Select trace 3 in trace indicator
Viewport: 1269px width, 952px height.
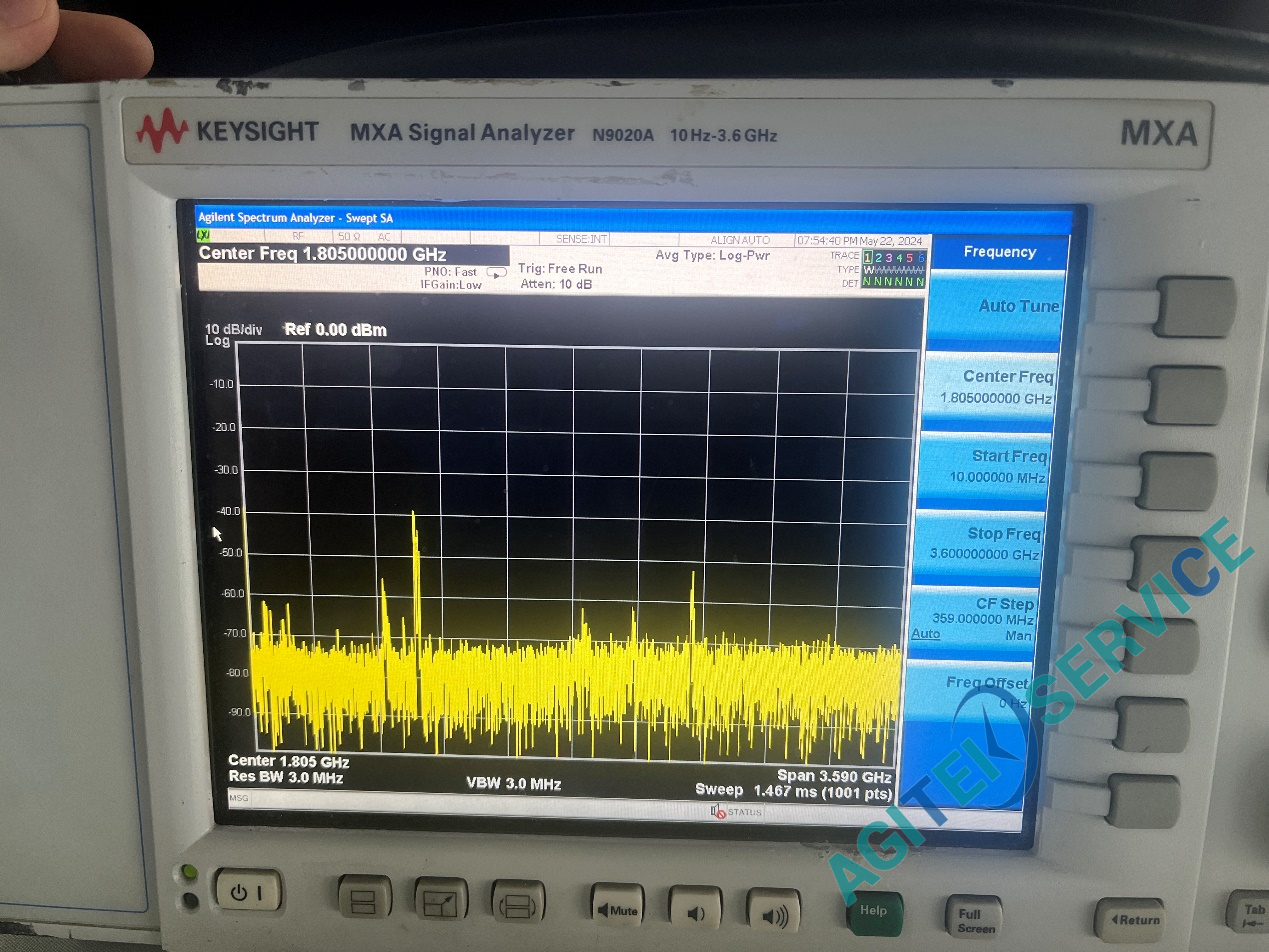[889, 257]
